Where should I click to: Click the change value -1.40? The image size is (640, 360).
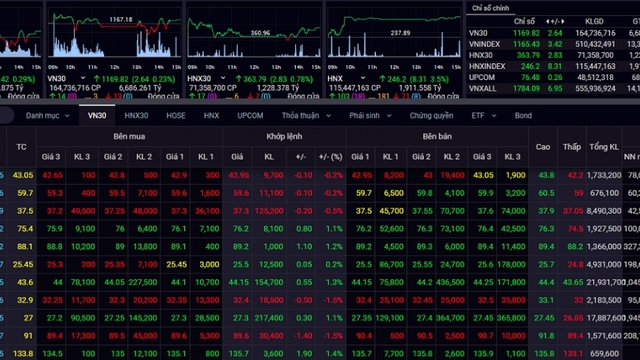point(303,336)
